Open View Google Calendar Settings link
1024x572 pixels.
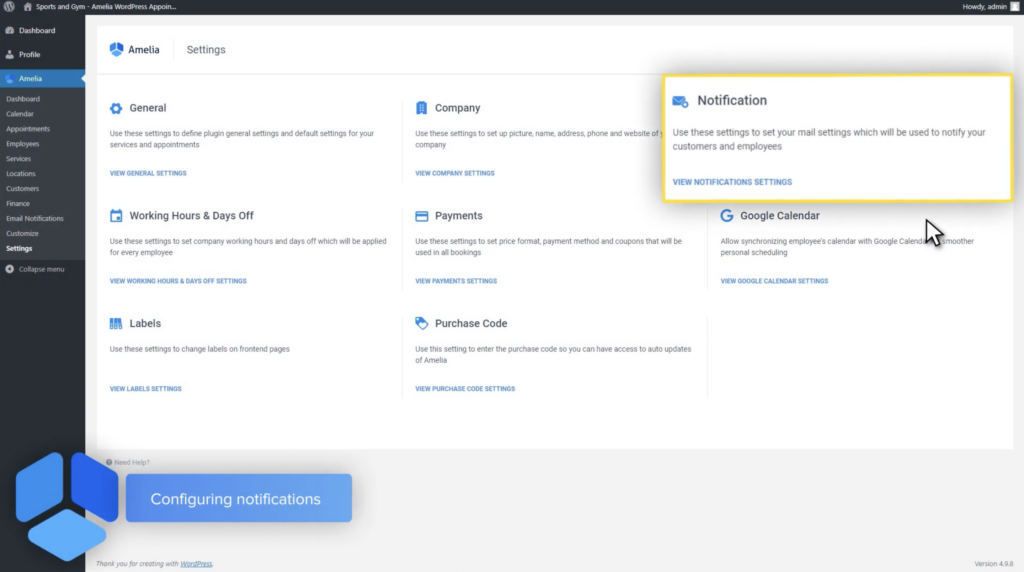[774, 281]
